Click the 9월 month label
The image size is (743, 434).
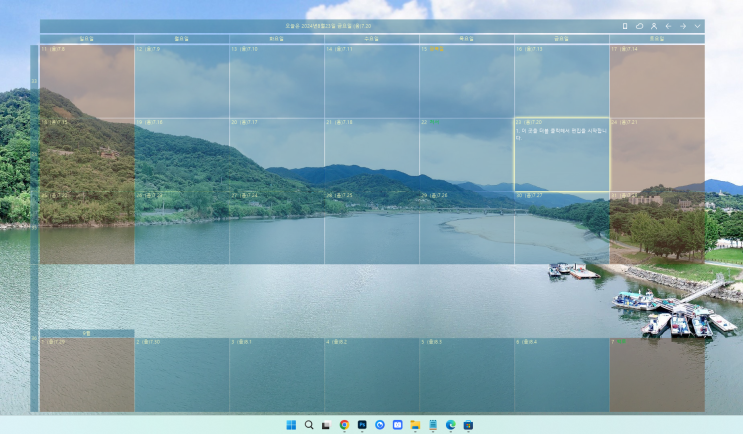click(87, 333)
